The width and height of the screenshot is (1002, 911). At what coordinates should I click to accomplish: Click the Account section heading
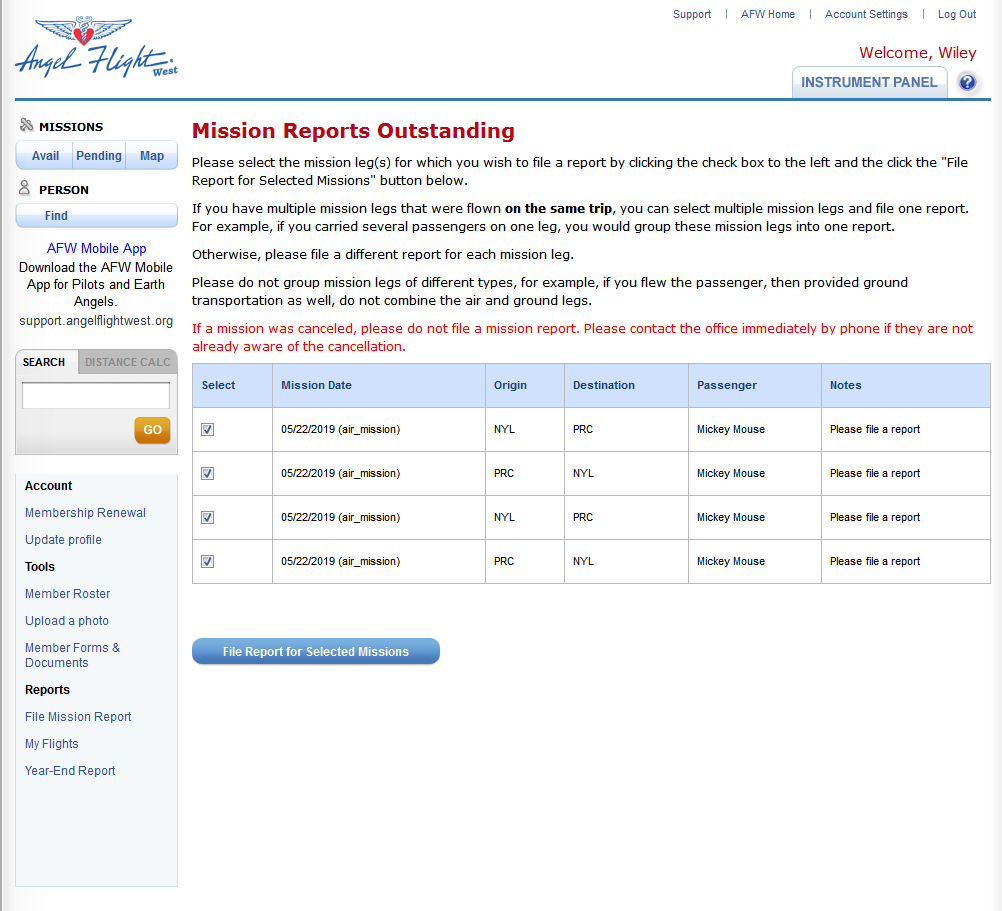pos(49,486)
